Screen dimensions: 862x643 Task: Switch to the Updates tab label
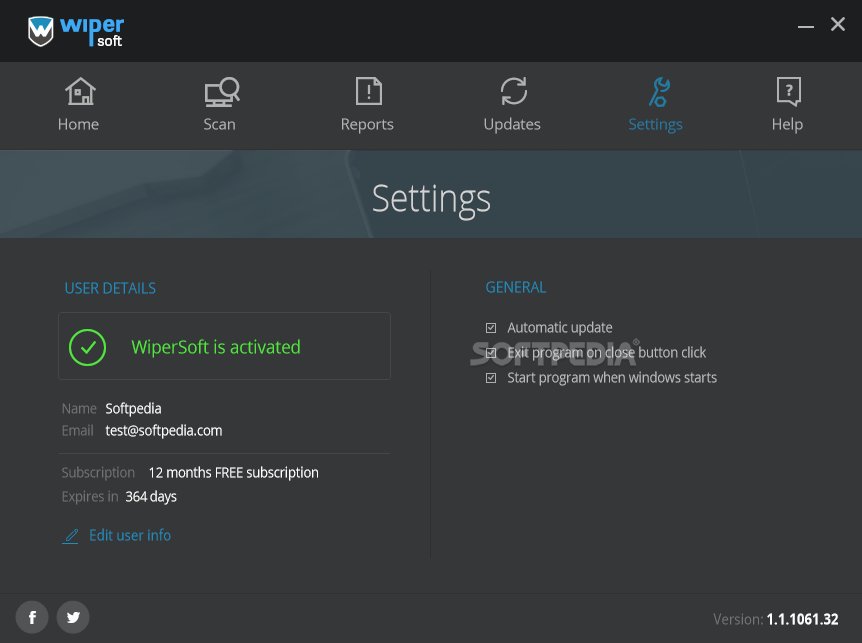pos(512,125)
